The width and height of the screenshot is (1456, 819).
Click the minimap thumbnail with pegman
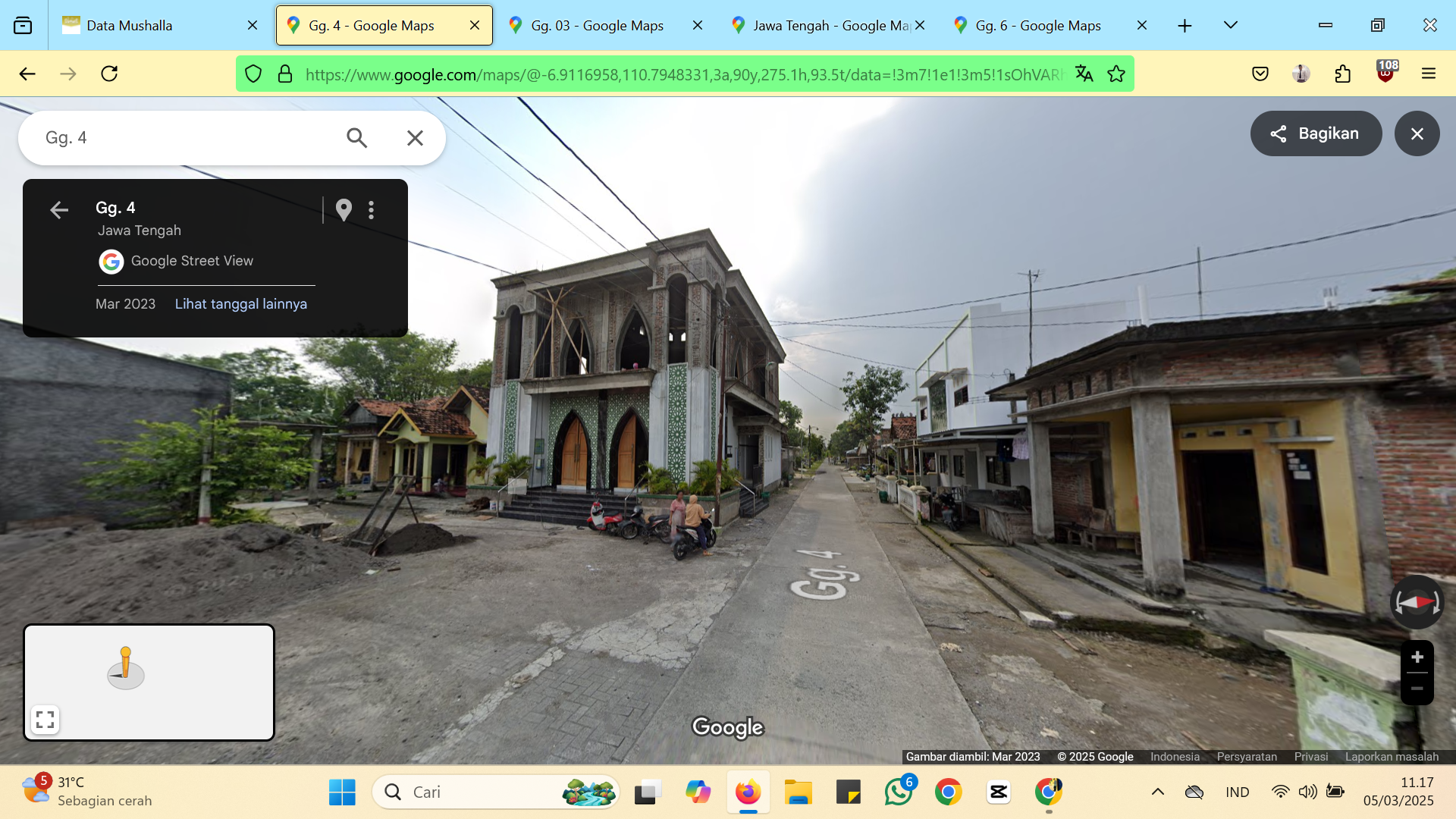(149, 682)
